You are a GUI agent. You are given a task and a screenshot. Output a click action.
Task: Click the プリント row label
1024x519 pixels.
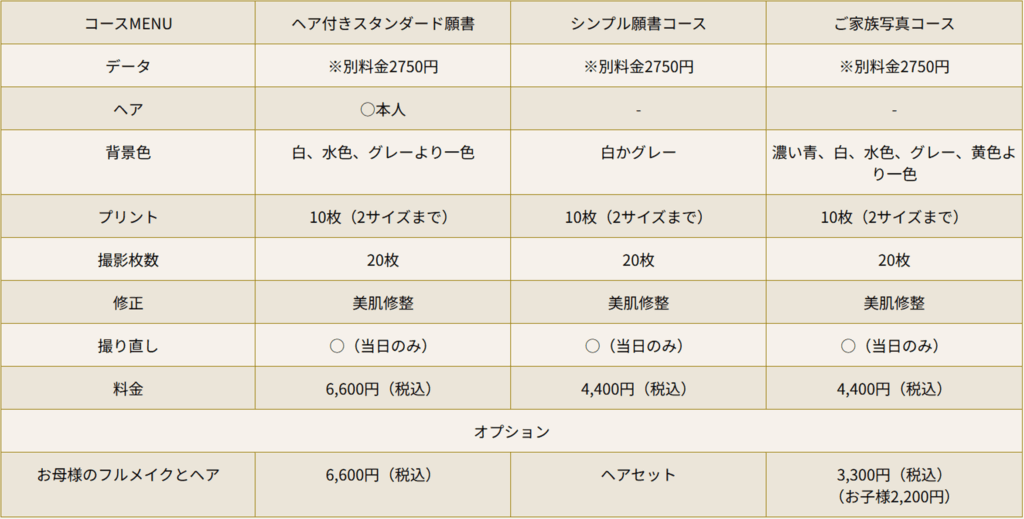[x=128, y=217]
